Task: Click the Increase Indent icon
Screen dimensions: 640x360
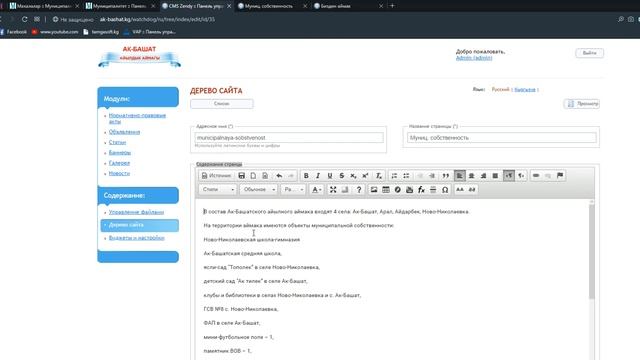Action: [x=432, y=176]
